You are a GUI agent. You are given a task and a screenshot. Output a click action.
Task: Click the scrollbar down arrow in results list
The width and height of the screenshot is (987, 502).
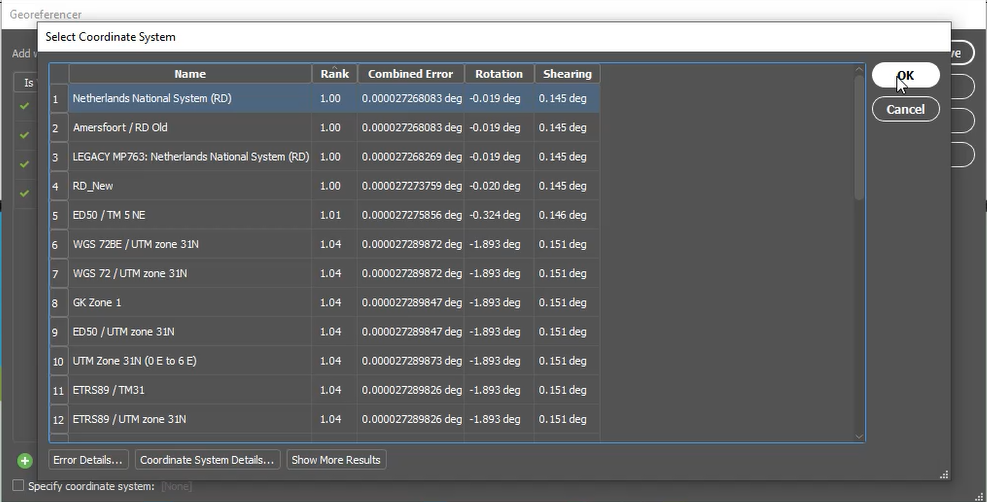pos(858,436)
